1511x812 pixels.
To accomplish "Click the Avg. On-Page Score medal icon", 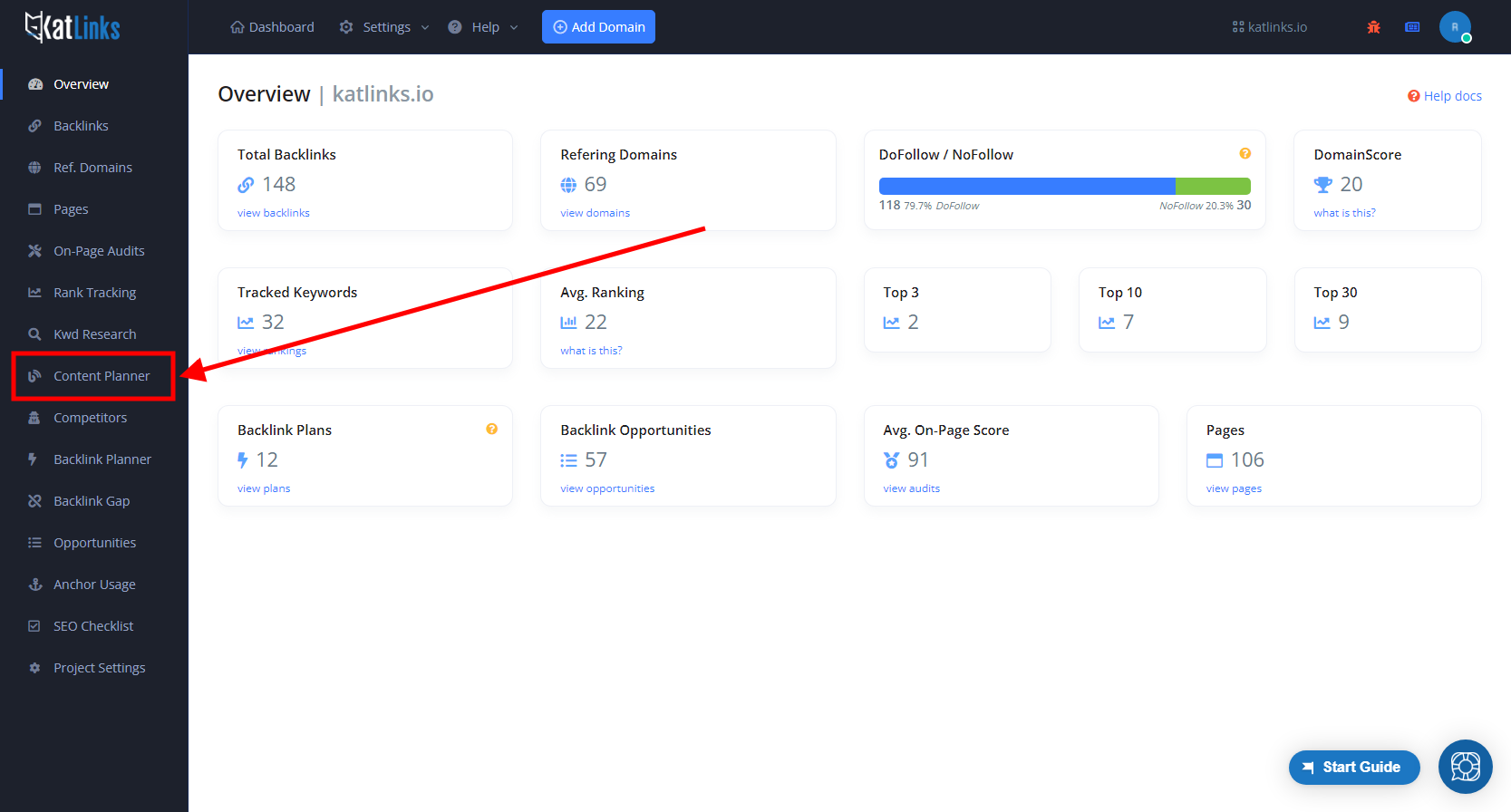I will (892, 460).
